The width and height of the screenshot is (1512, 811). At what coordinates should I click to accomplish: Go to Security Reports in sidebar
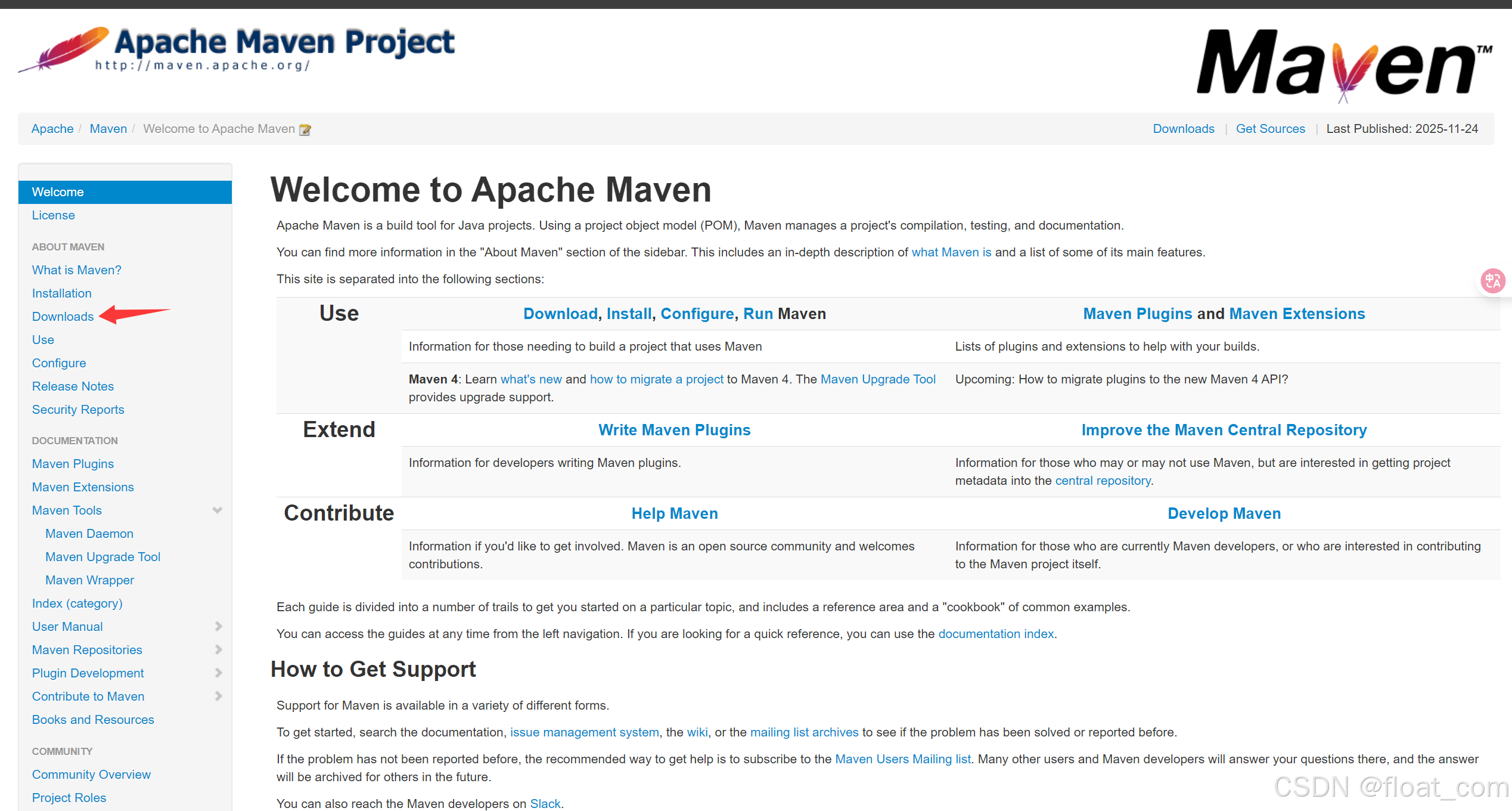(x=78, y=410)
